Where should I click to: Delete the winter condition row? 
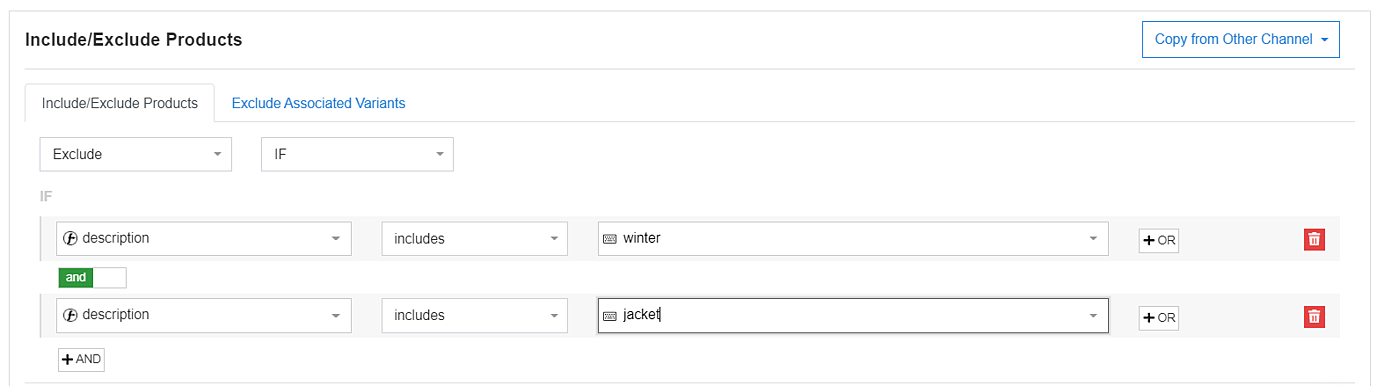[x=1314, y=239]
